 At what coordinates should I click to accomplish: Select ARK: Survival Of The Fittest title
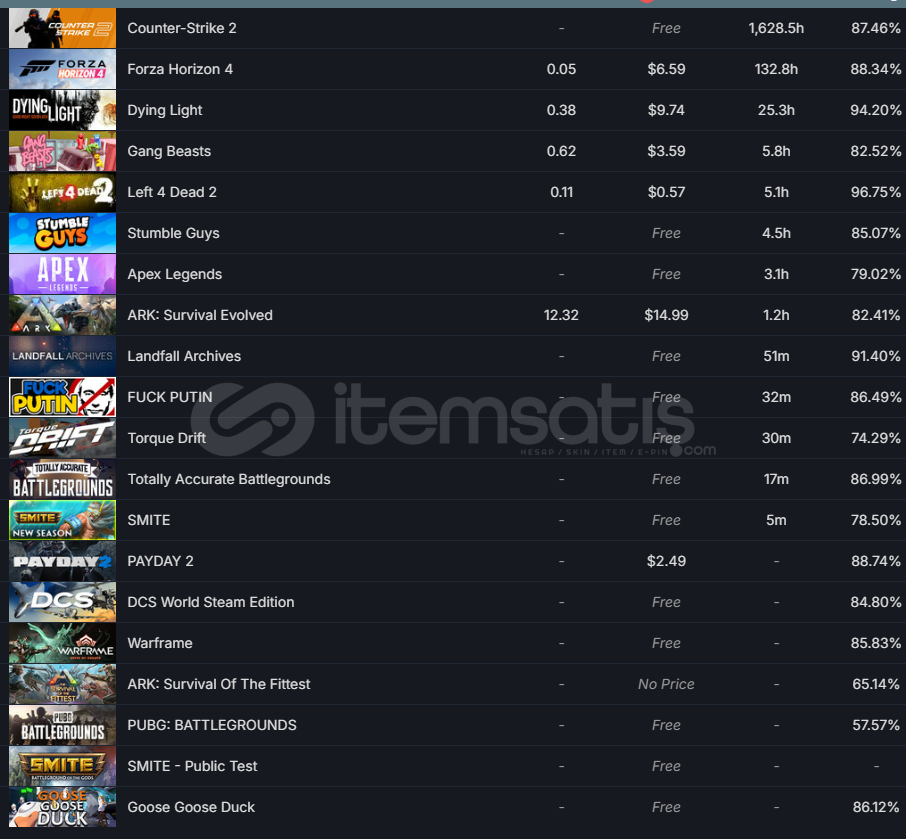[x=219, y=685]
